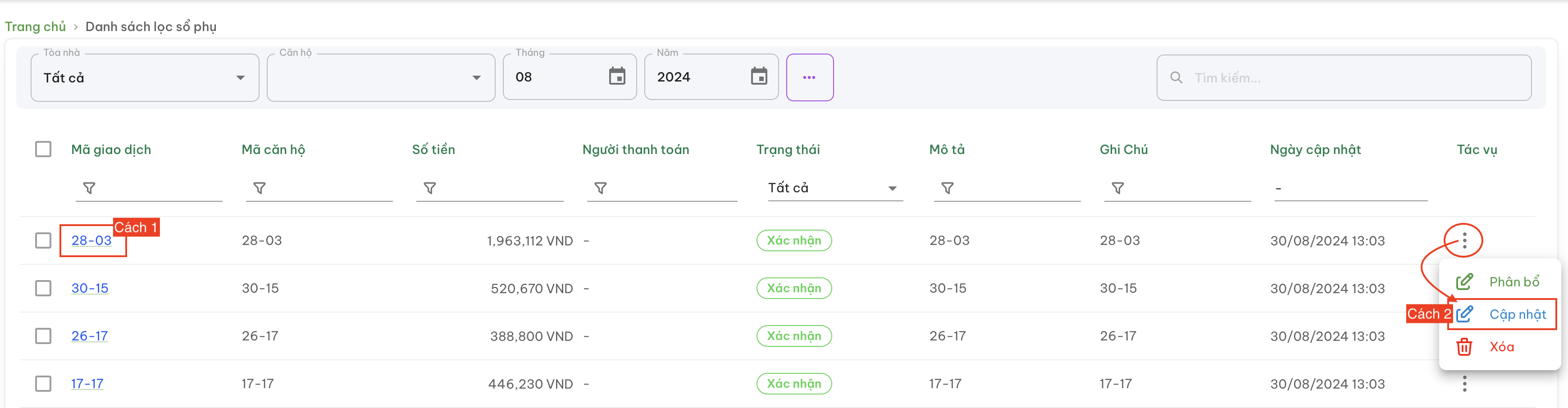Click the filter icon under Số tiền

[430, 189]
